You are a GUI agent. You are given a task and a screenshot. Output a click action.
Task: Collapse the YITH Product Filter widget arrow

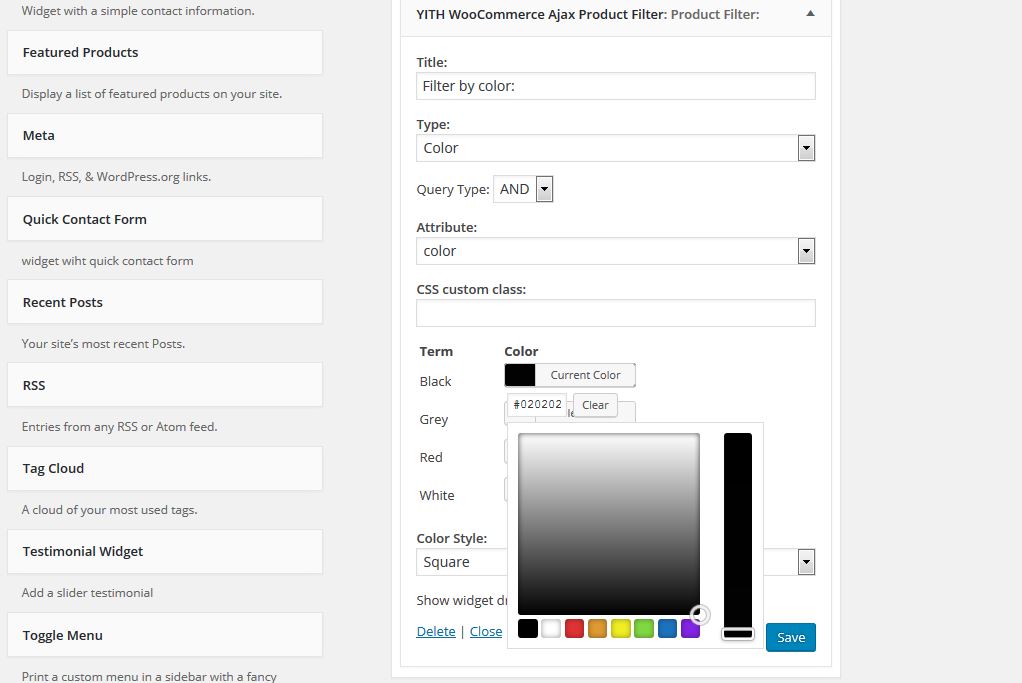tap(810, 14)
